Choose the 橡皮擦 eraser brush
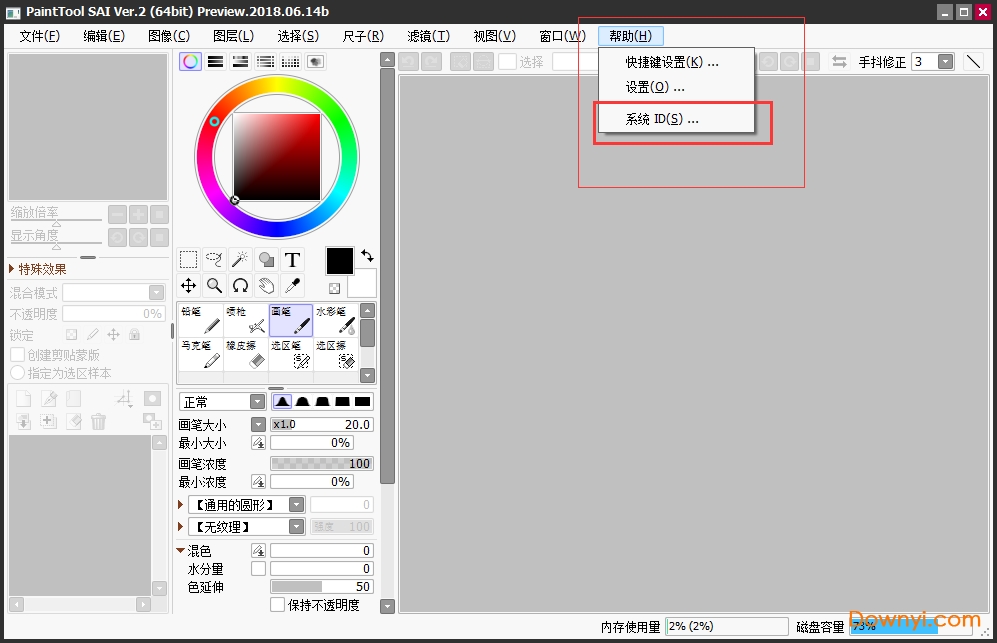The image size is (997, 643). pyautogui.click(x=245, y=354)
